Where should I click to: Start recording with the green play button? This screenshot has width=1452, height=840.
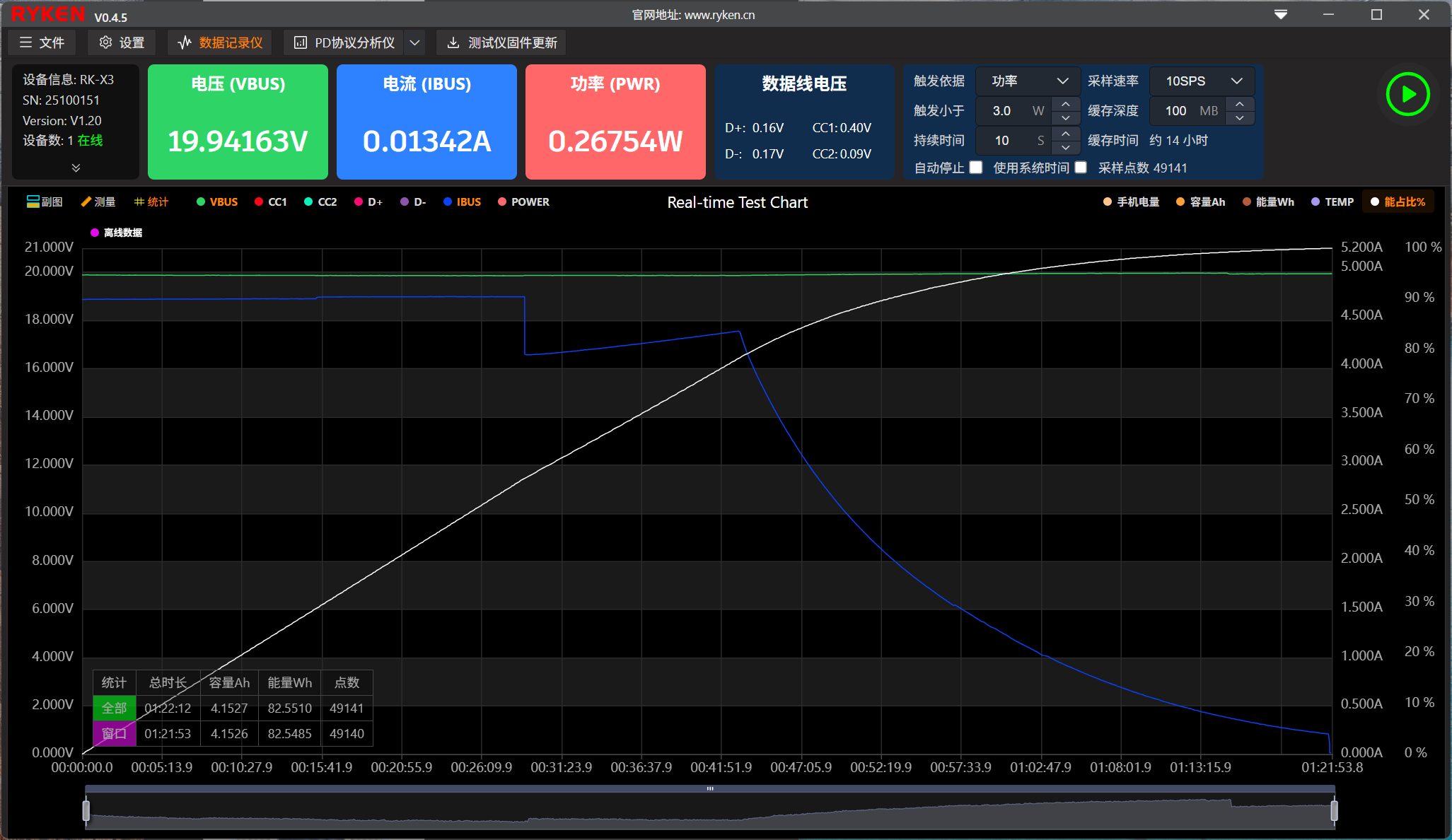pyautogui.click(x=1407, y=94)
